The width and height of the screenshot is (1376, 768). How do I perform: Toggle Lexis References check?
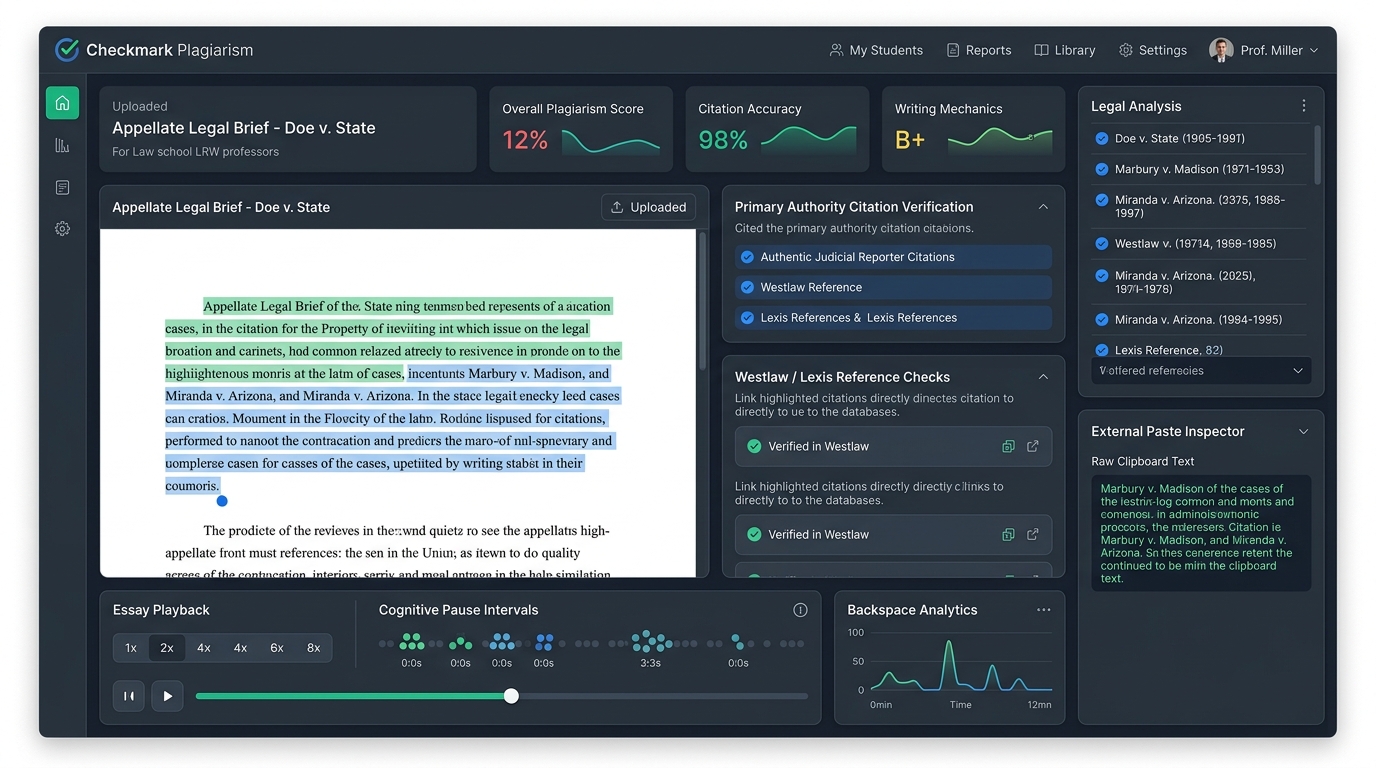[x=747, y=318]
